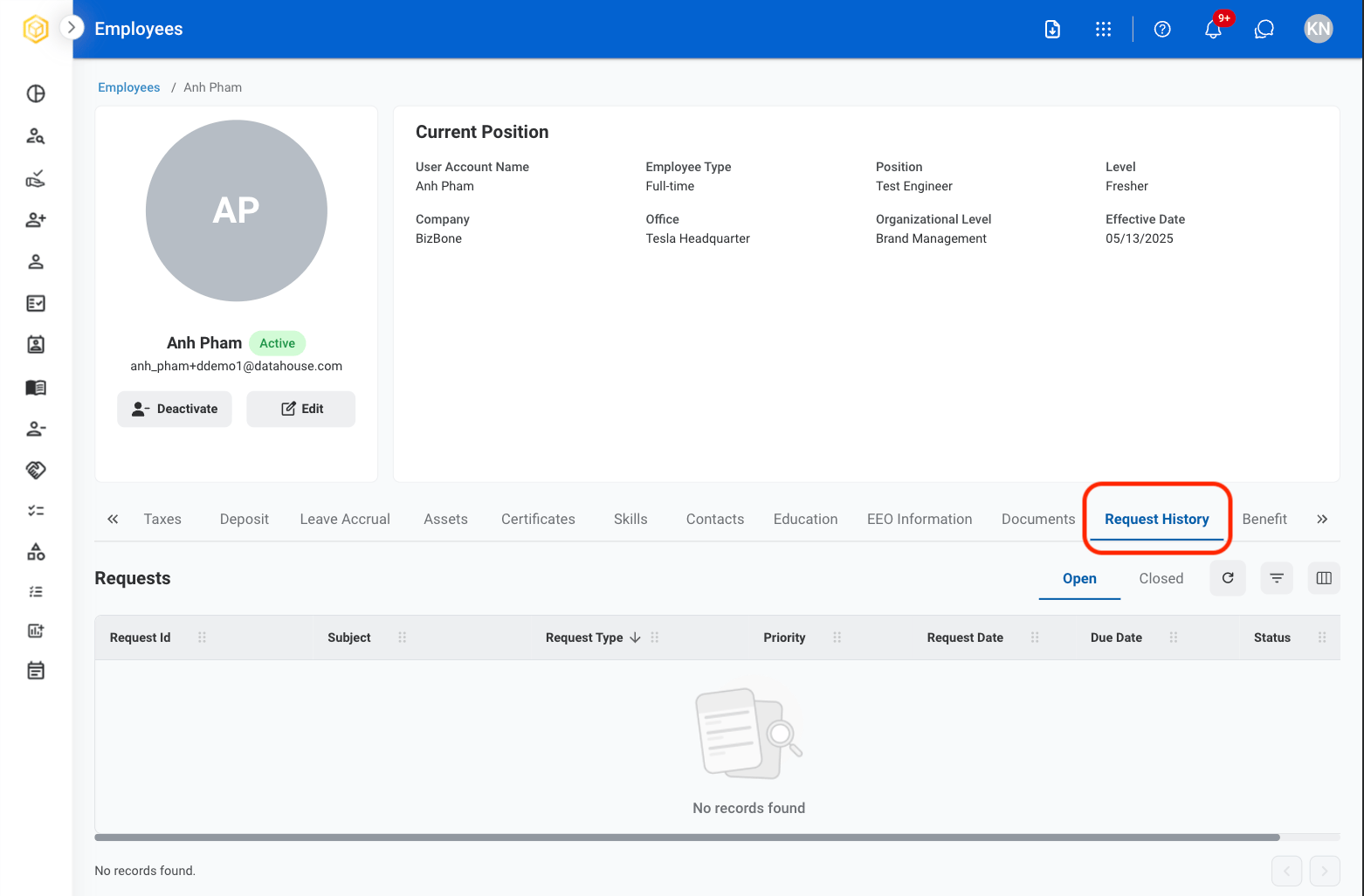Open the numbered list sidebar icon
Screen dimensions: 1364x896
pyautogui.click(x=36, y=591)
